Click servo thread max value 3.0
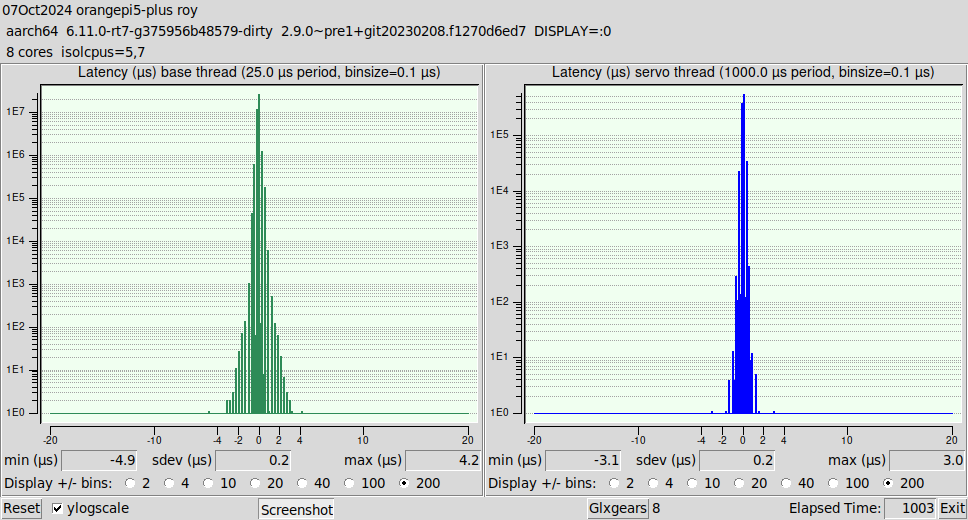 tap(927, 460)
